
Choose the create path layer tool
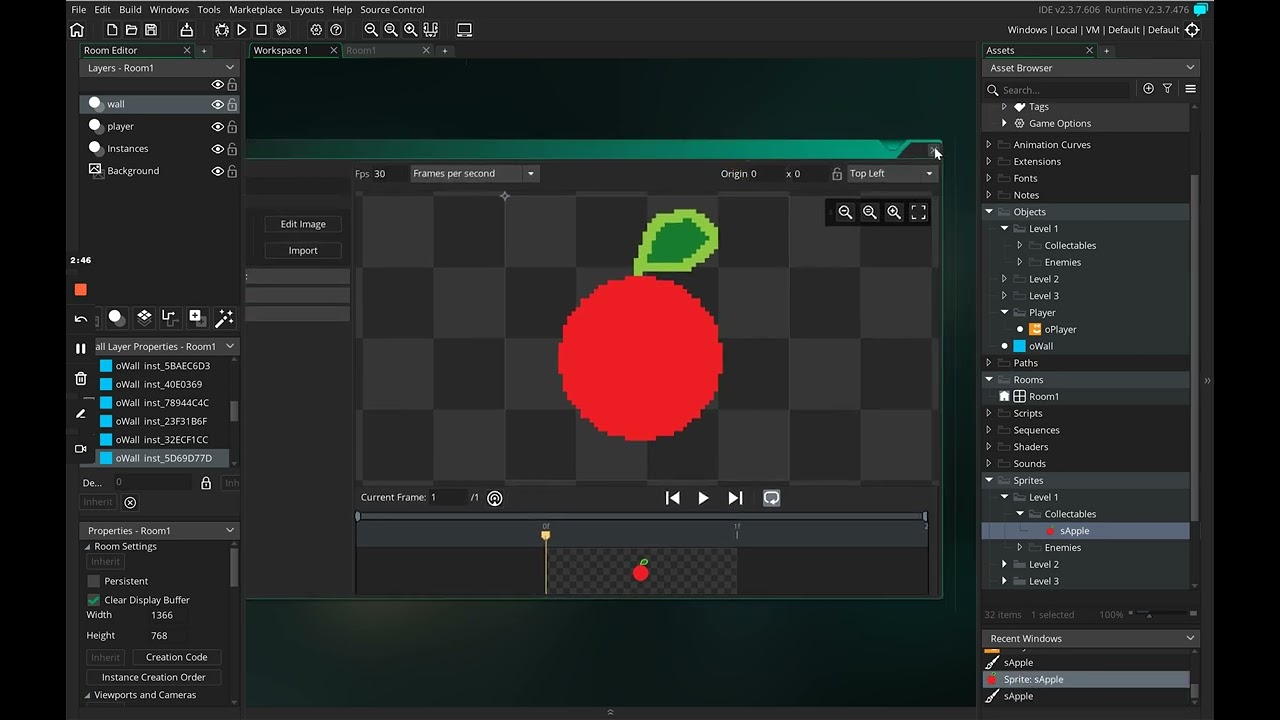pos(169,317)
